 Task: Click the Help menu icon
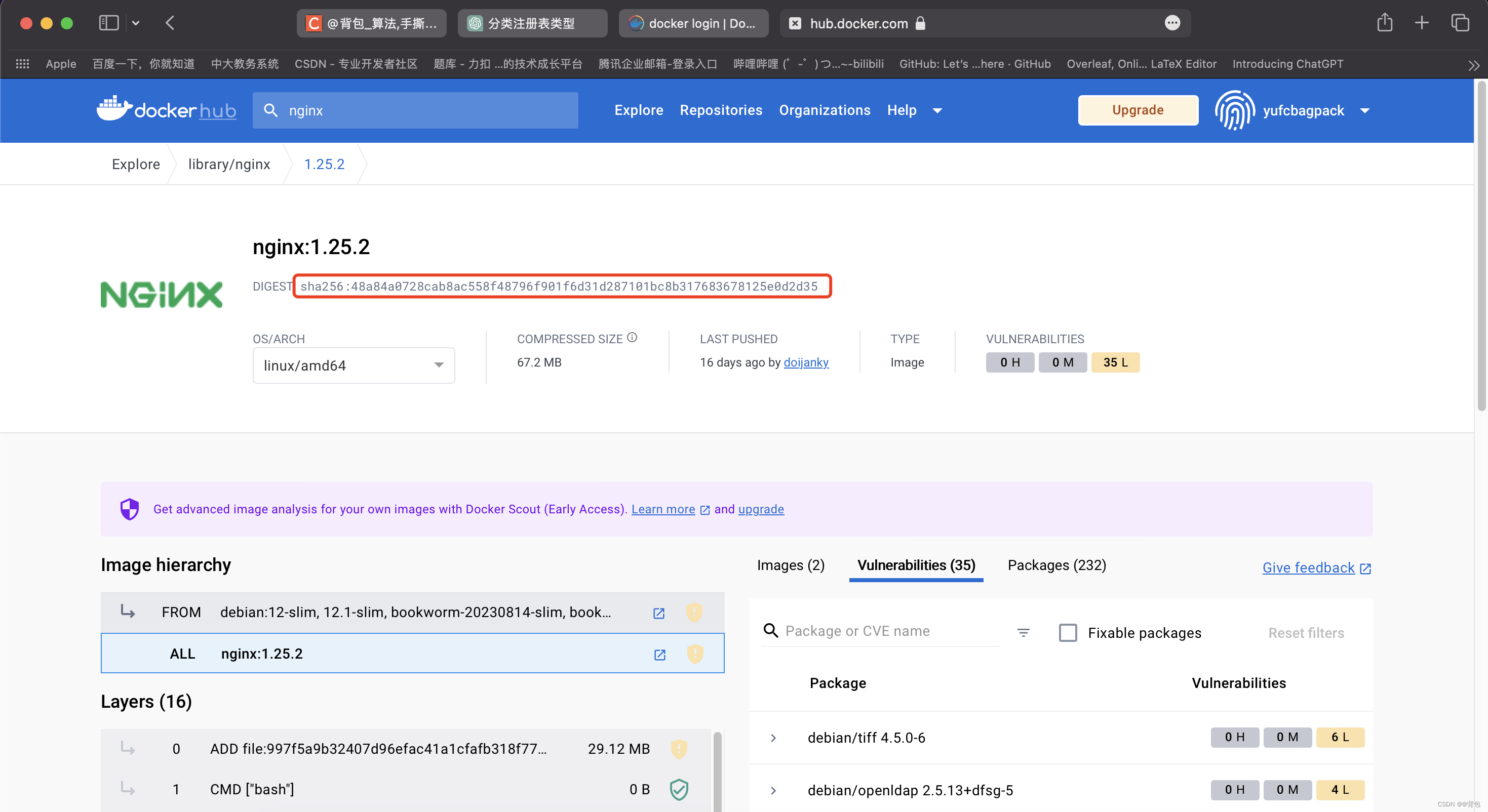coord(936,110)
